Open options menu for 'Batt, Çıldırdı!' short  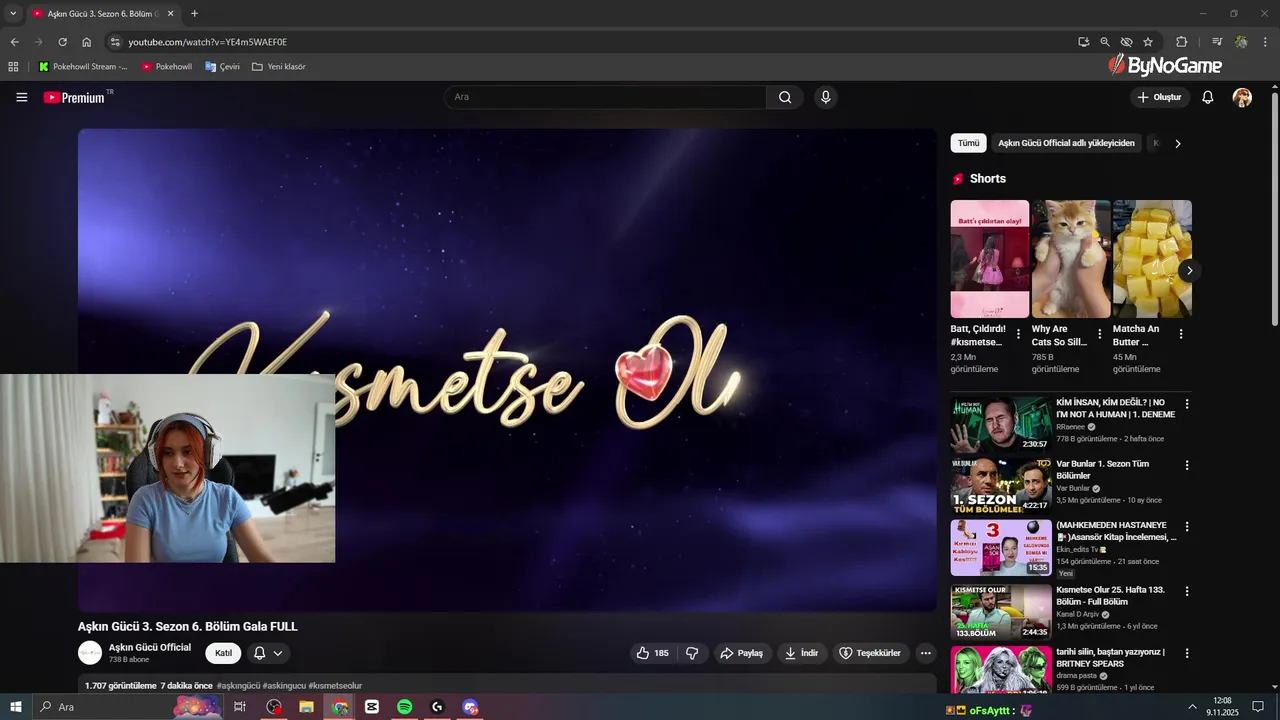pos(1018,334)
